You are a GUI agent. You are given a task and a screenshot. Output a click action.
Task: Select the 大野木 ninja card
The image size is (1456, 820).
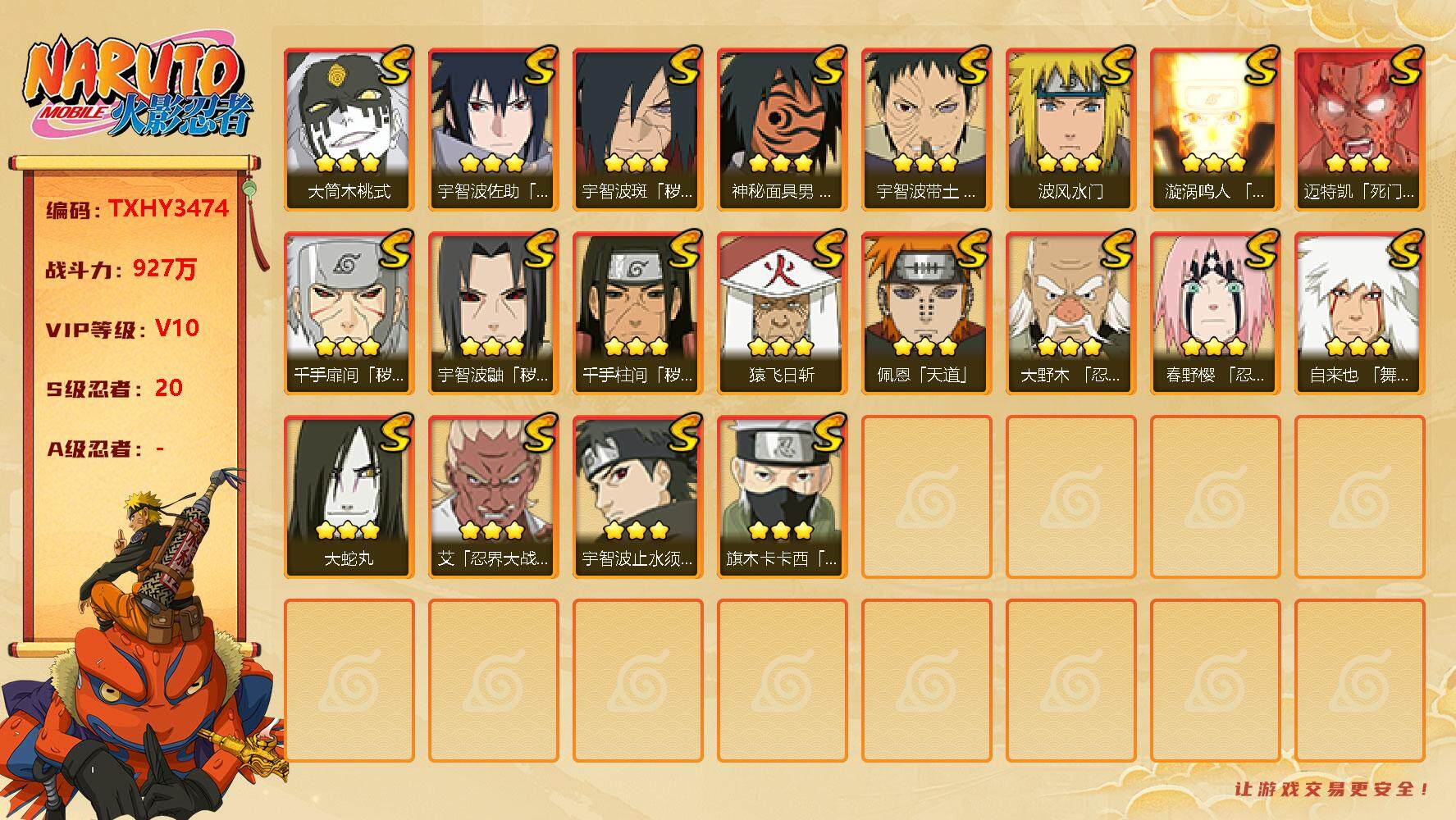point(1071,313)
